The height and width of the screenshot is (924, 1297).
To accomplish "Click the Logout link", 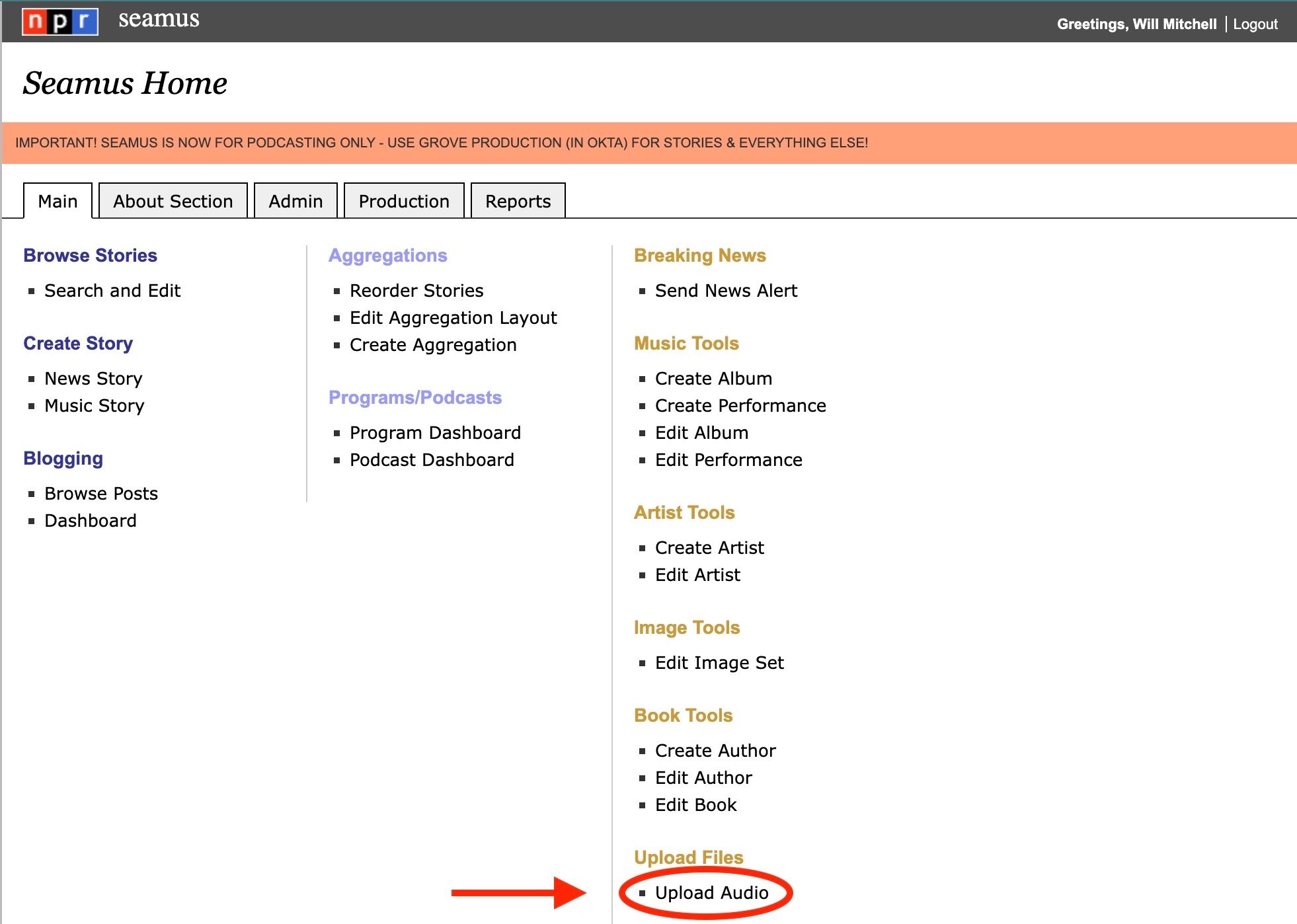I will pyautogui.click(x=1255, y=24).
